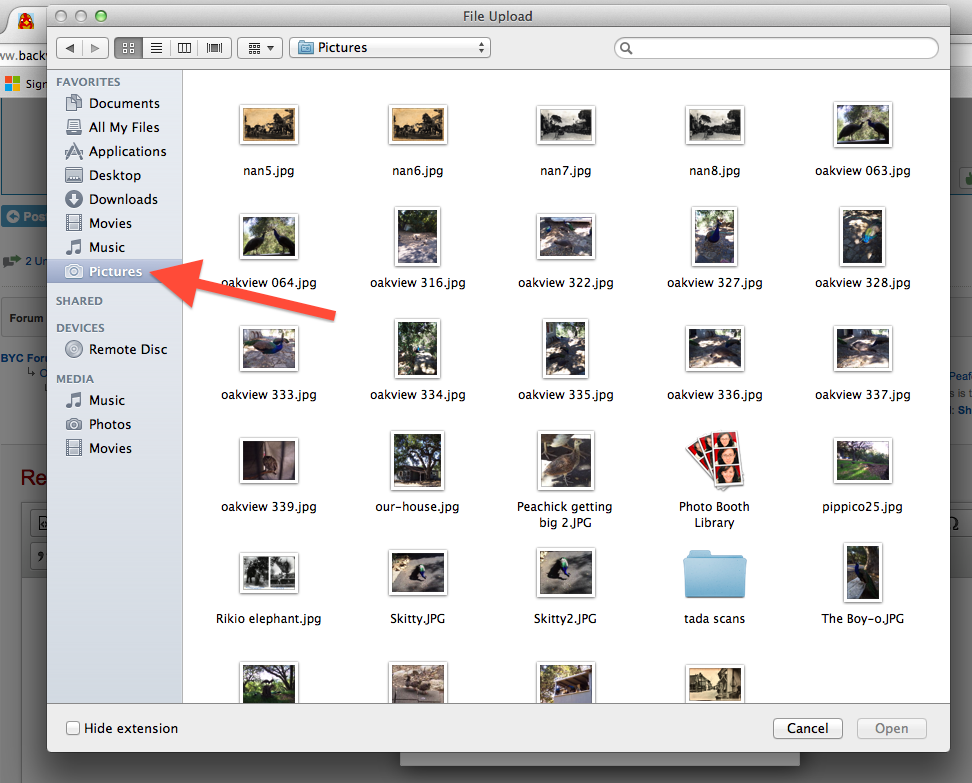The height and width of the screenshot is (783, 972).
Task: Click the grayed-out Open button
Action: (891, 728)
